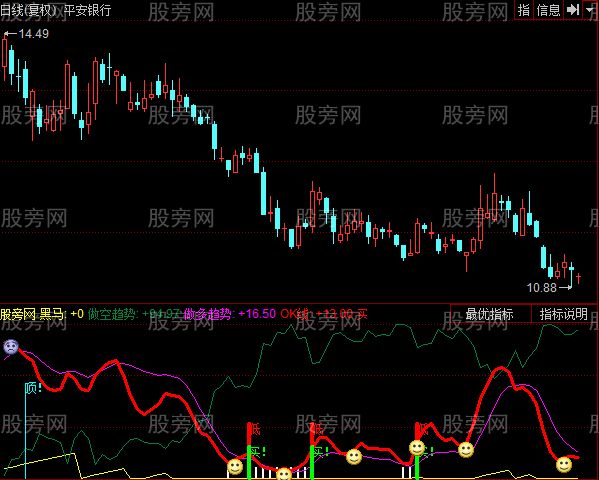Click the 10.88 low price label
Viewport: 599px width, 480px height.
tap(542, 287)
